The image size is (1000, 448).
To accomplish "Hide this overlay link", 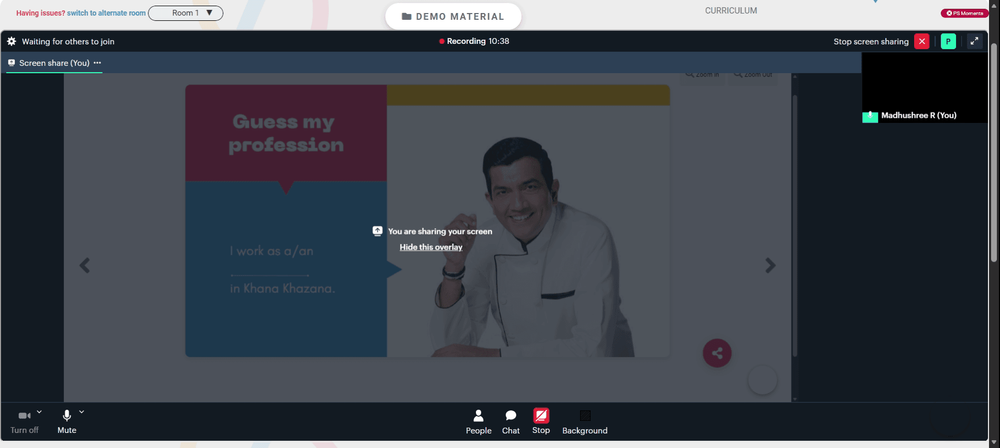I will coord(431,247).
